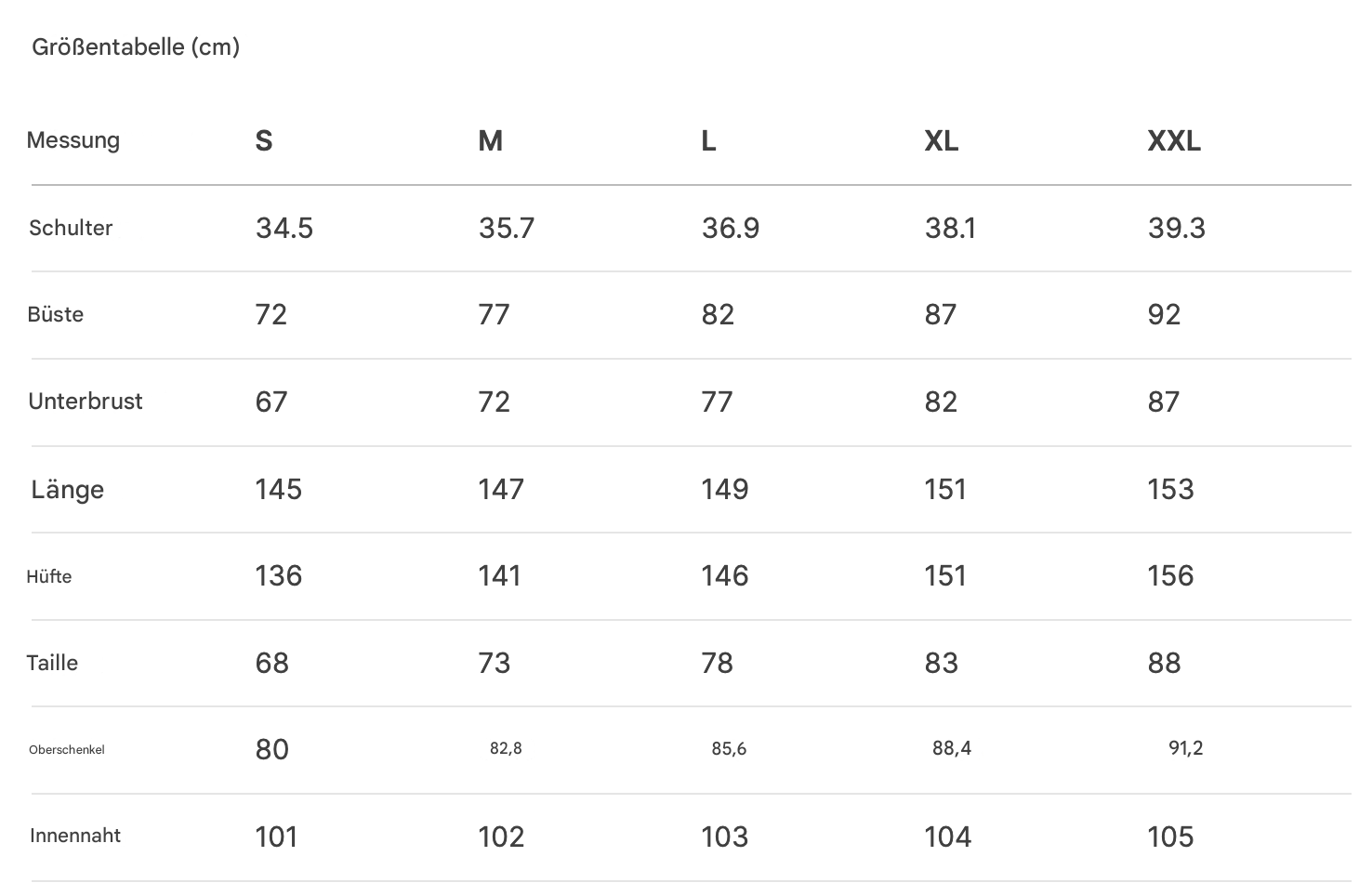Image resolution: width=1359 pixels, height=896 pixels.
Task: Click Oberschenkel value 91,2 for XXL
Action: click(1186, 748)
